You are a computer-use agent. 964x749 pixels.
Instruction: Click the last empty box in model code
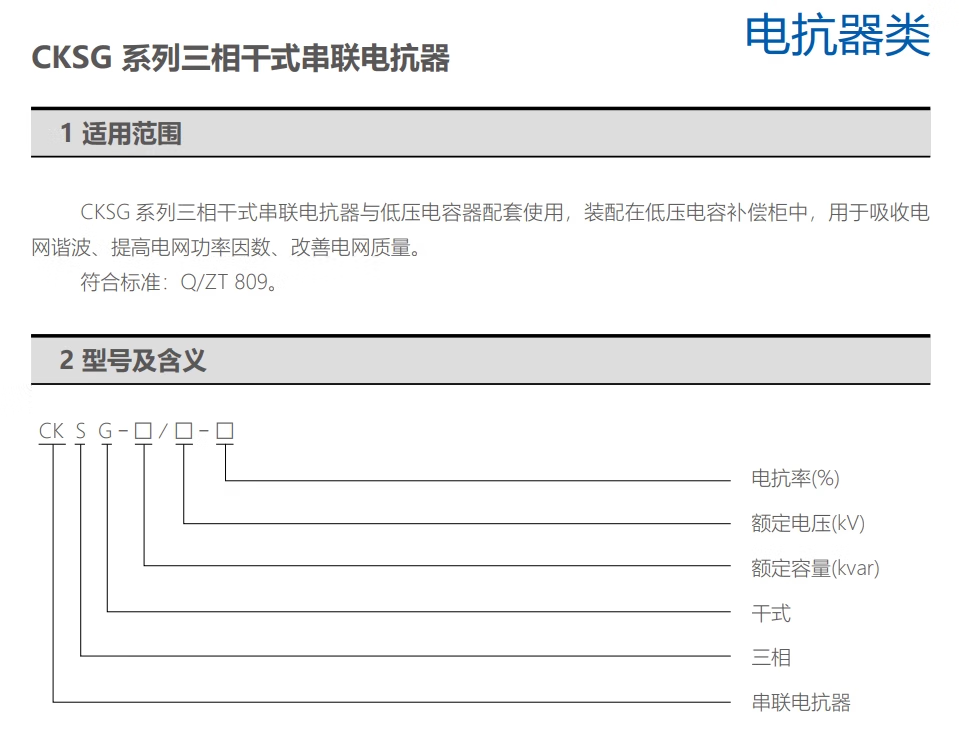[x=225, y=431]
